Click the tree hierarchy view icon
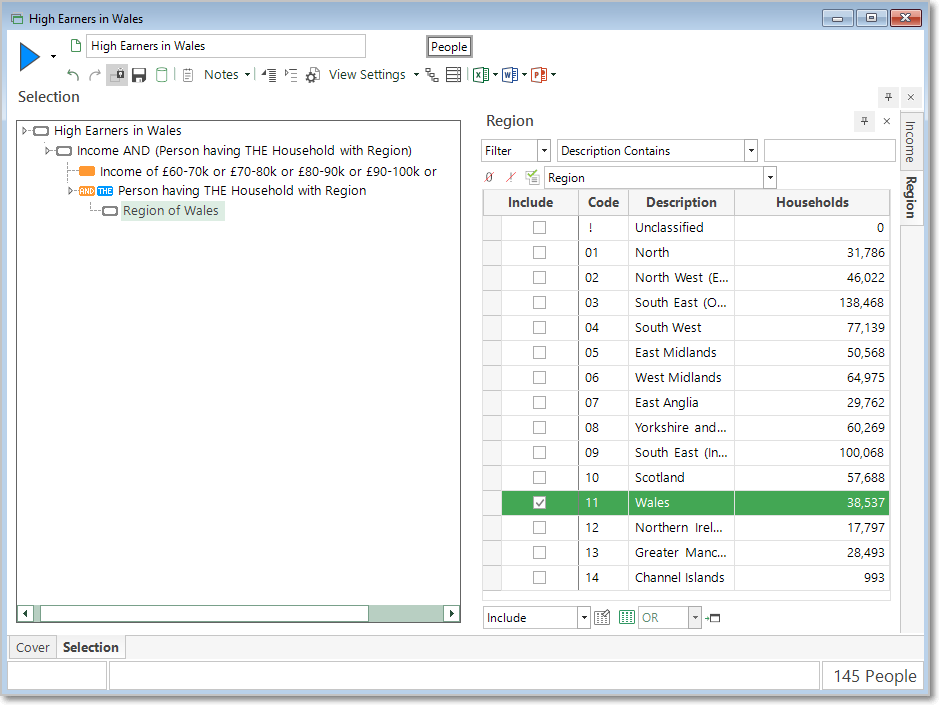939x705 pixels. 432,75
